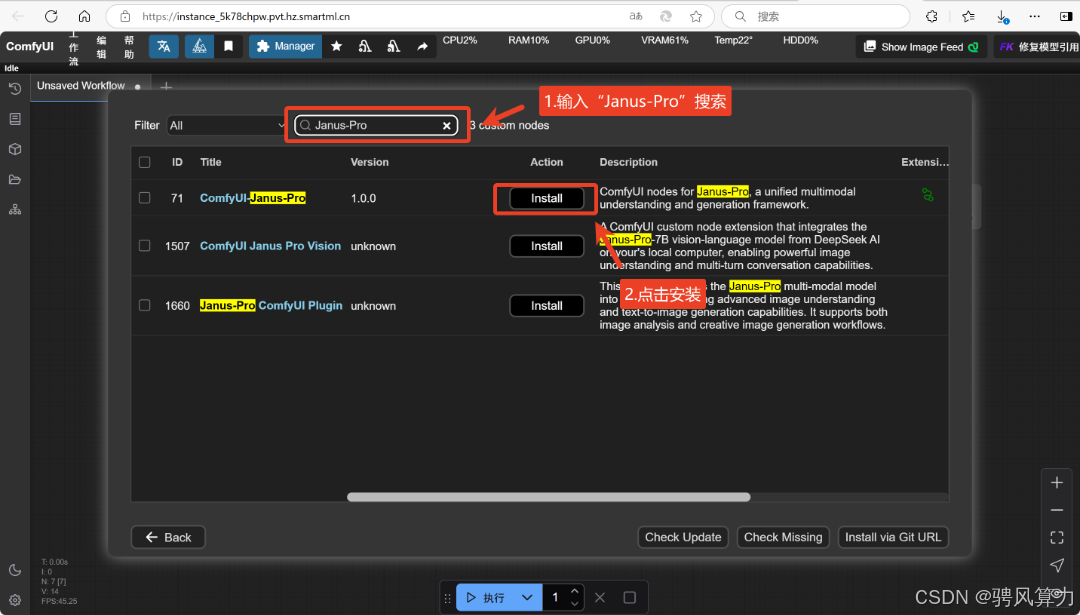
Task: Increase queue count with up arrow
Action: tap(574, 591)
